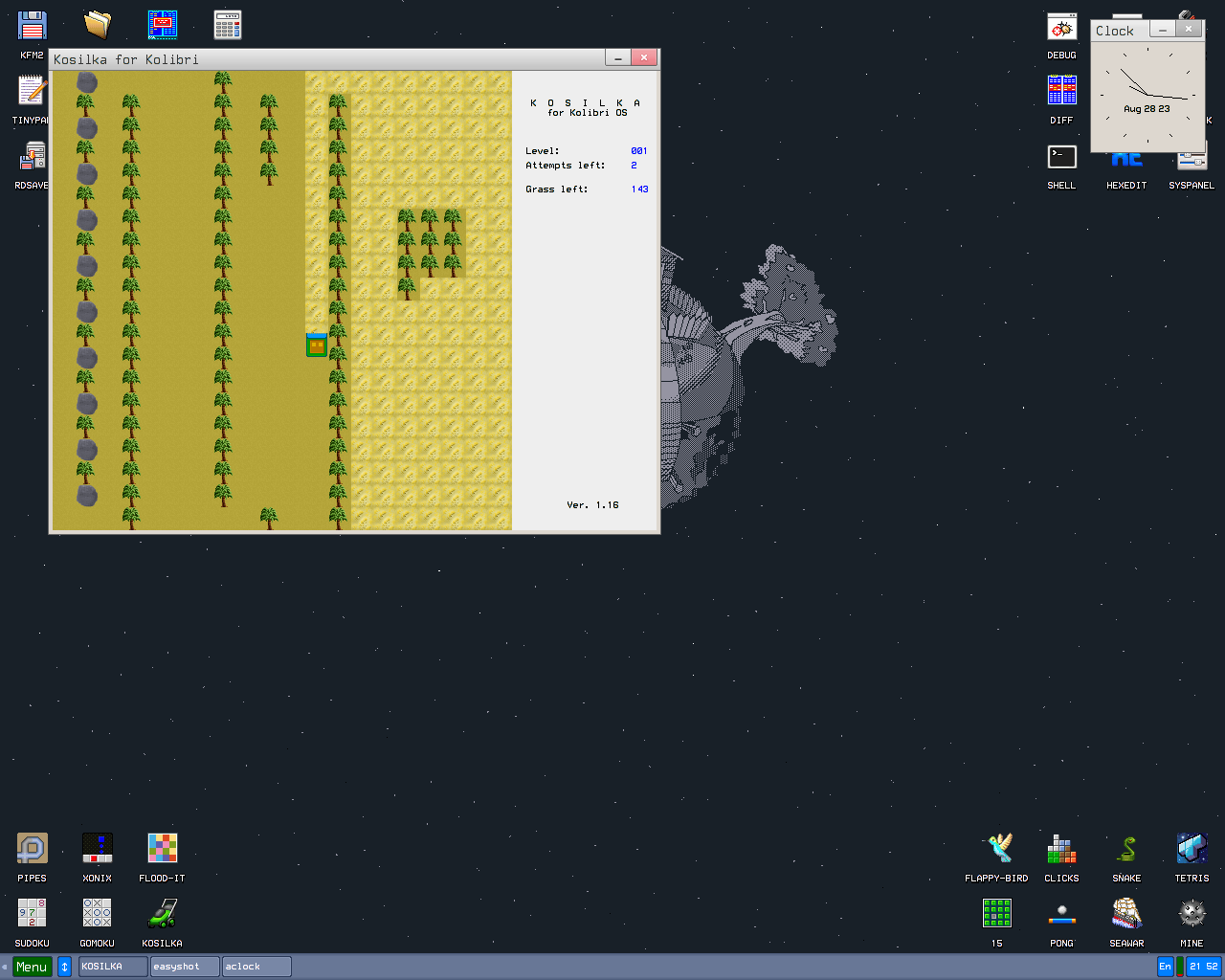Launch the DEBUG desktop icon
This screenshot has width=1225, height=980.
1061,27
